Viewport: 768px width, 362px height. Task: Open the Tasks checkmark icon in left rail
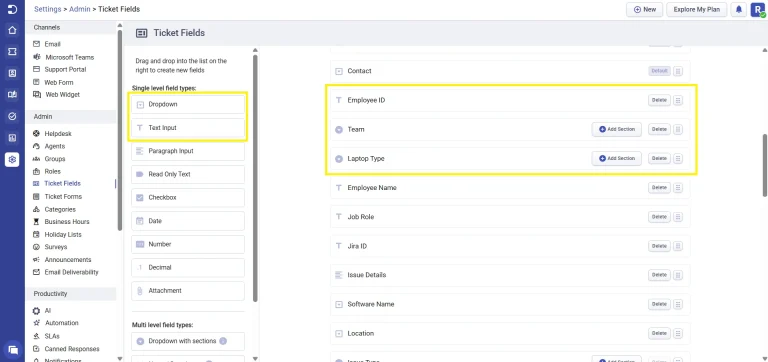(12, 116)
